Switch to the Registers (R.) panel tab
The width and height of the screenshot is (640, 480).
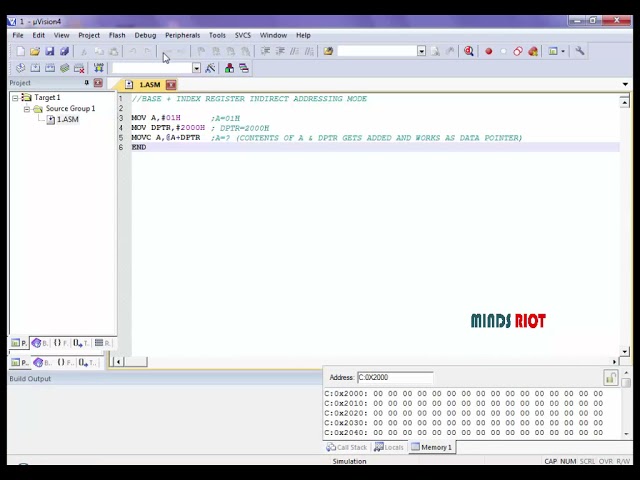pyautogui.click(x=102, y=343)
